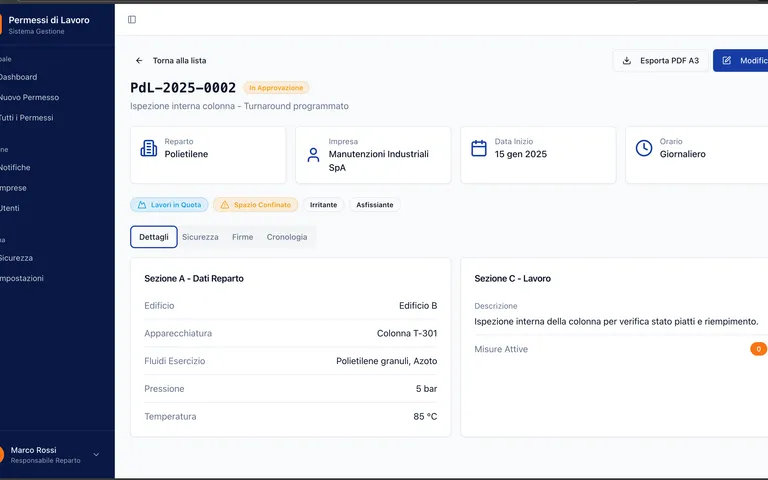Click the Reparto building icon
Viewport: 768px width, 480px height.
(149, 149)
